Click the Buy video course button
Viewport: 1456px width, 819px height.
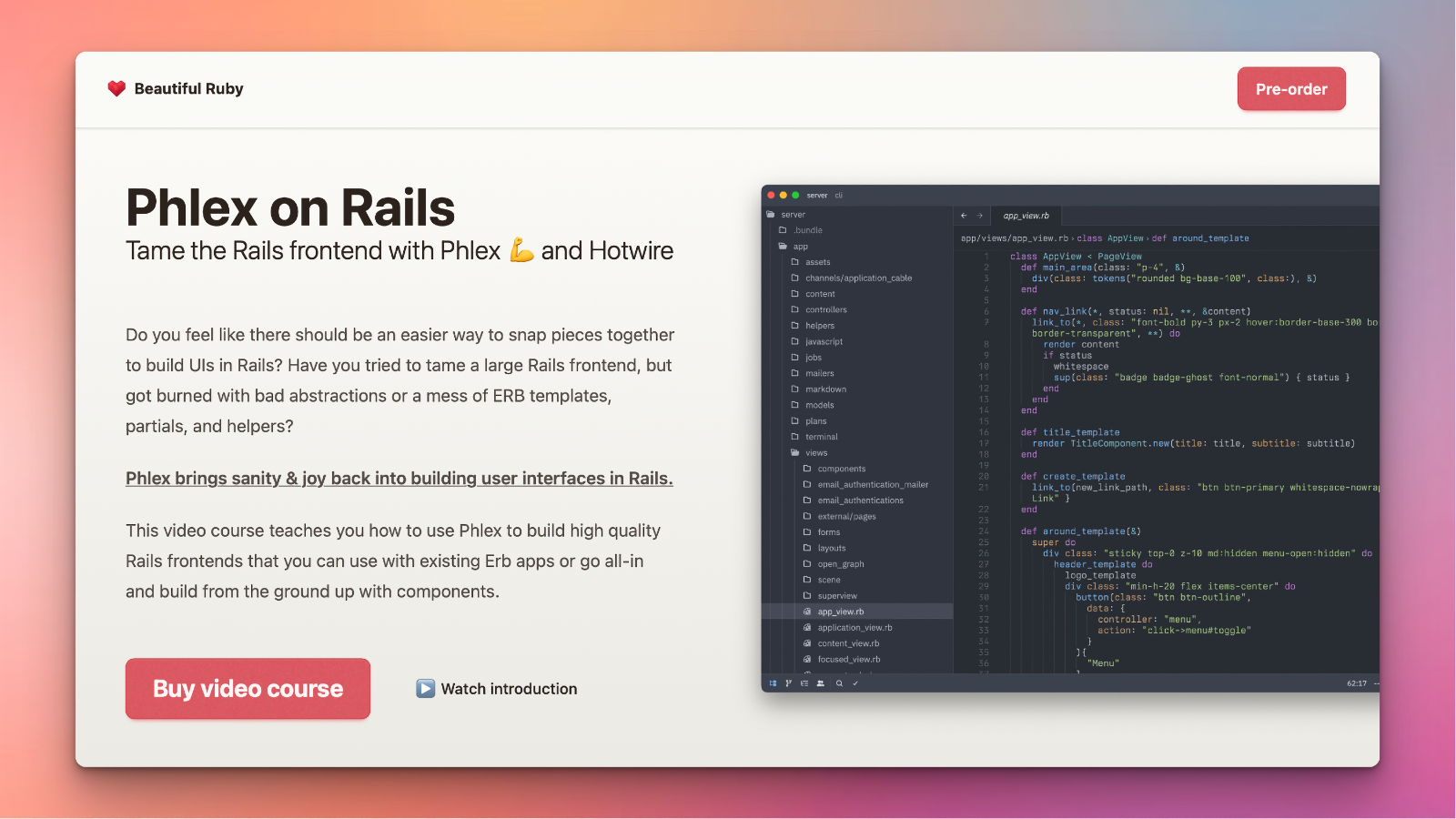click(x=248, y=689)
